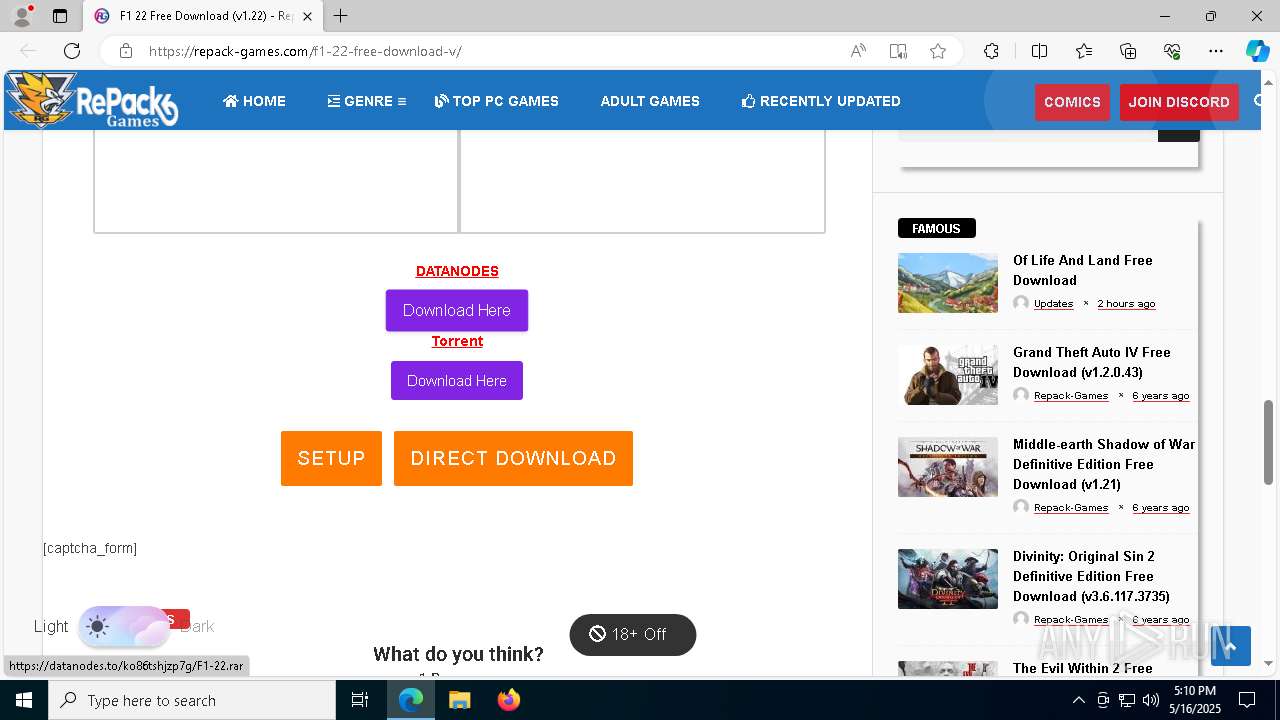Open TOP PC GAMES menu item
Viewport: 1280px width, 720px height.
[497, 101]
